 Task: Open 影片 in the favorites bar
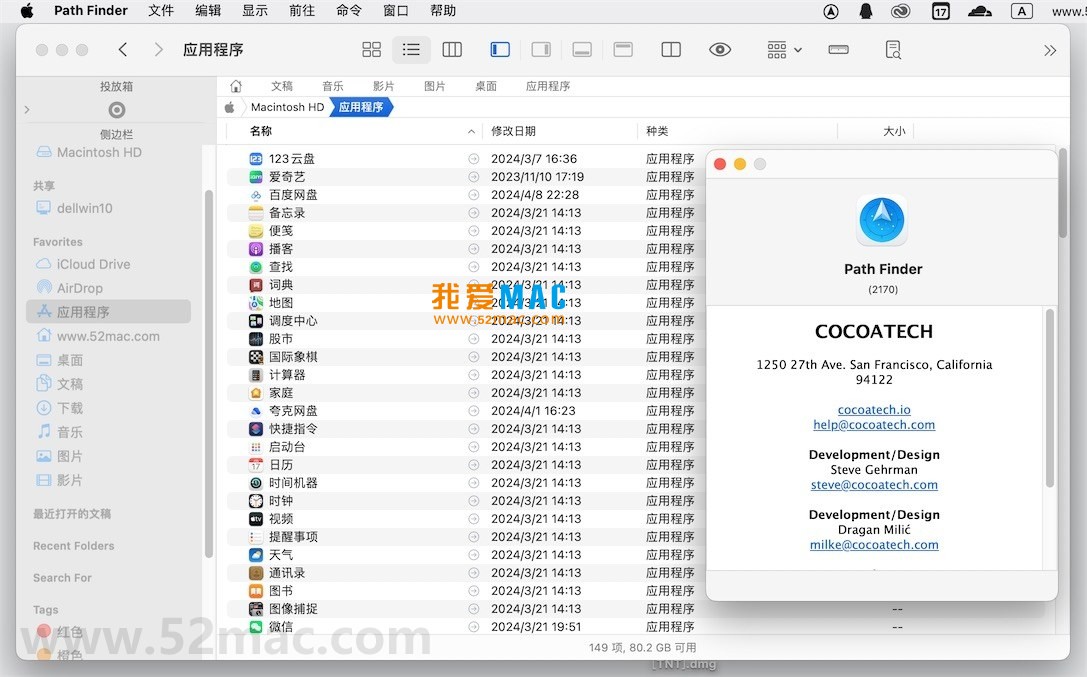pos(383,86)
